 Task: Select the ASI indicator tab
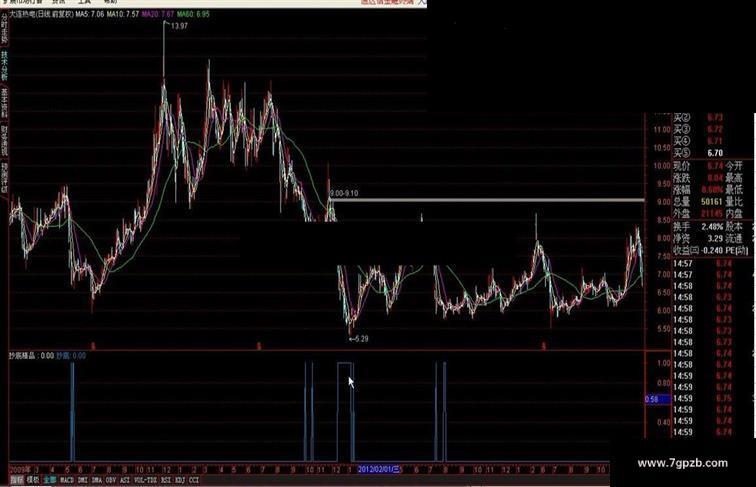click(124, 480)
